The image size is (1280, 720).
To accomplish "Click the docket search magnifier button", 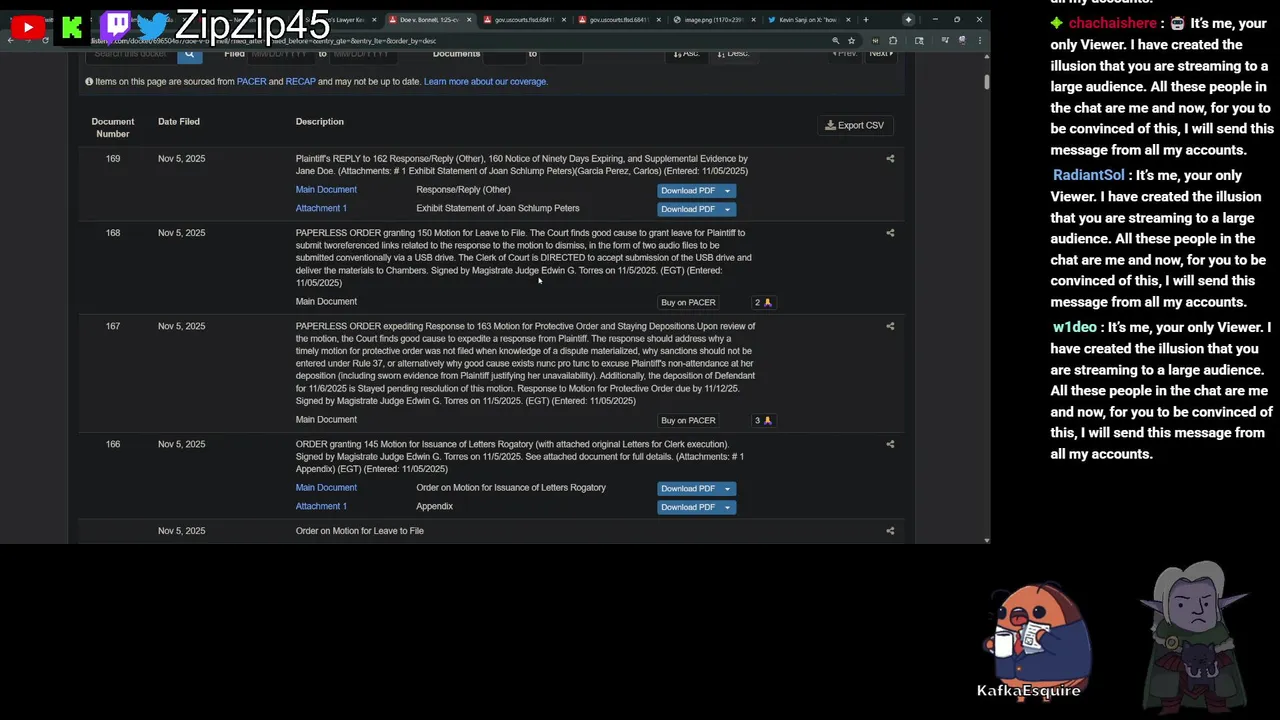I will [x=189, y=54].
